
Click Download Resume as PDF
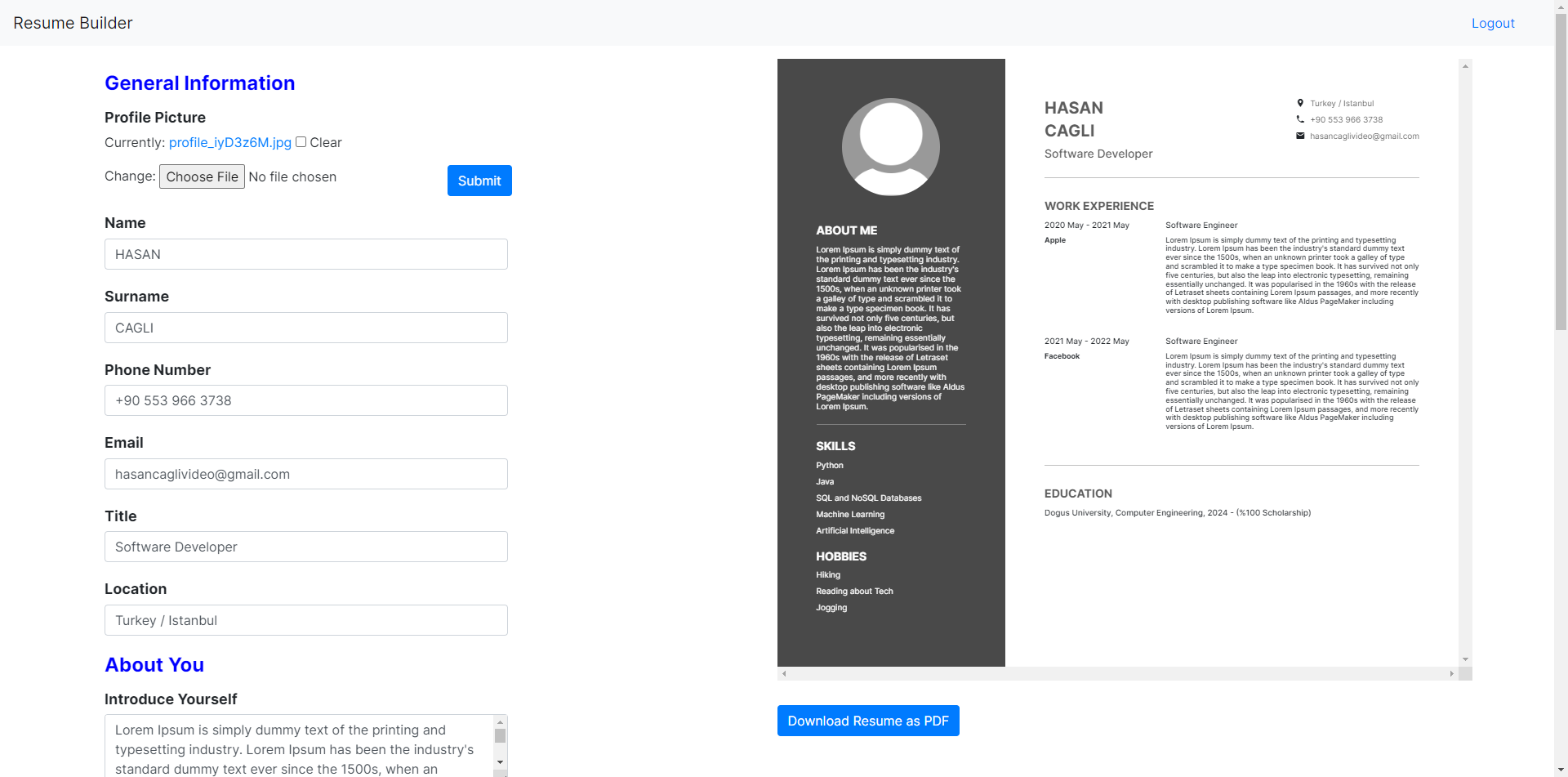click(868, 720)
